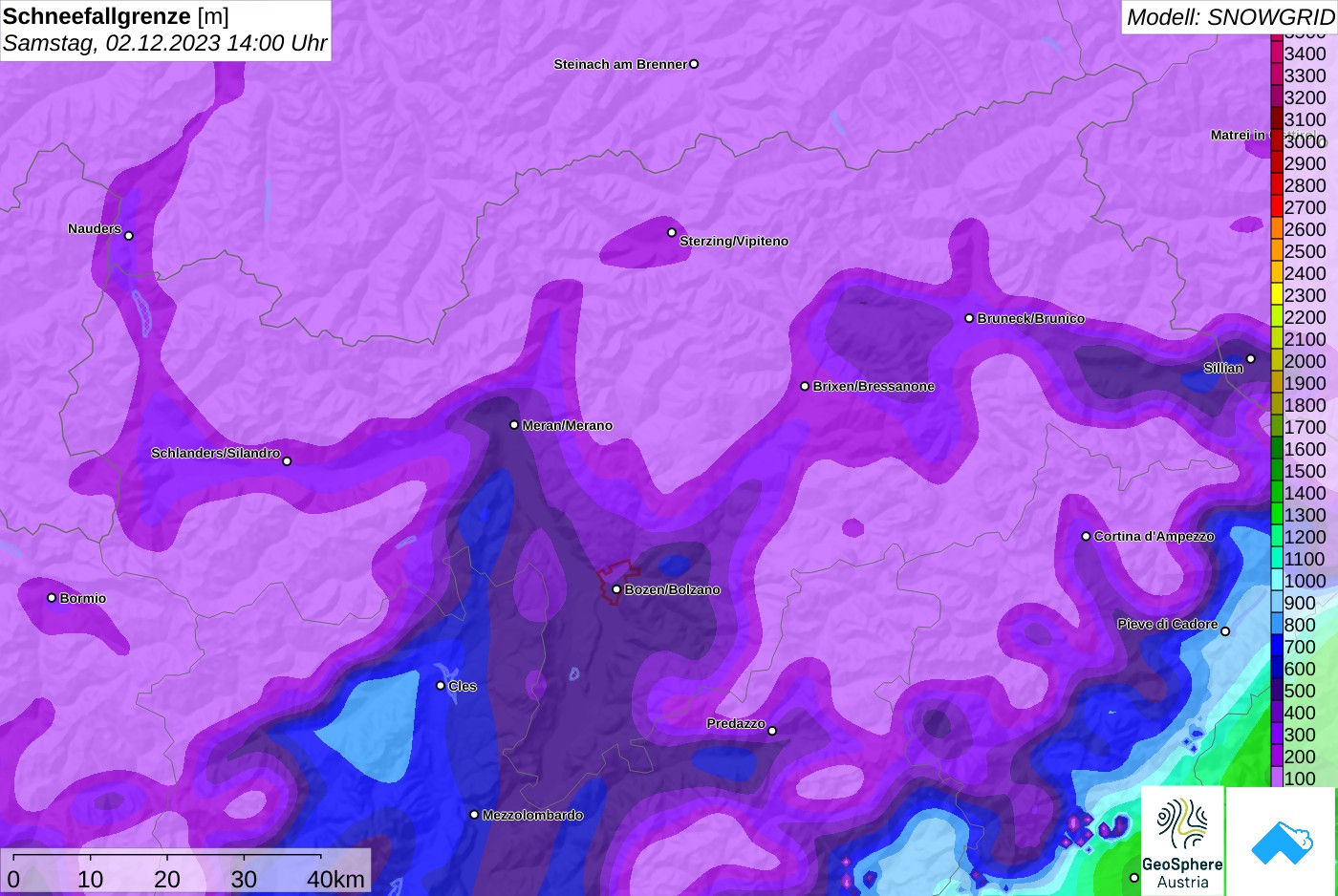Image resolution: width=1338 pixels, height=896 pixels.
Task: Click the Pieve di Cadore marker dot
Action: [1225, 631]
